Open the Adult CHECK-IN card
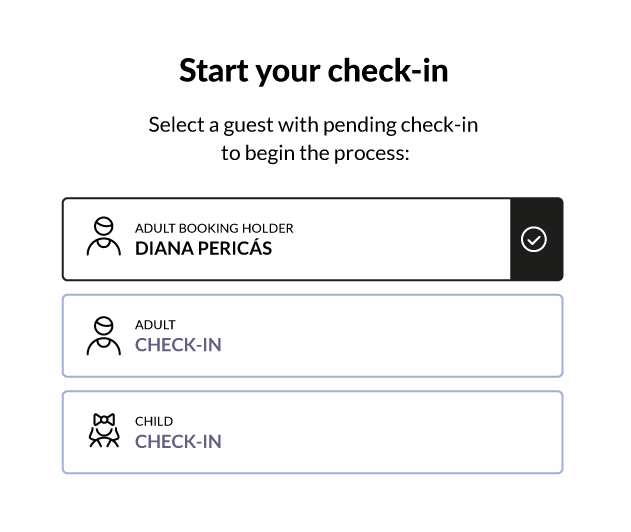 313,336
